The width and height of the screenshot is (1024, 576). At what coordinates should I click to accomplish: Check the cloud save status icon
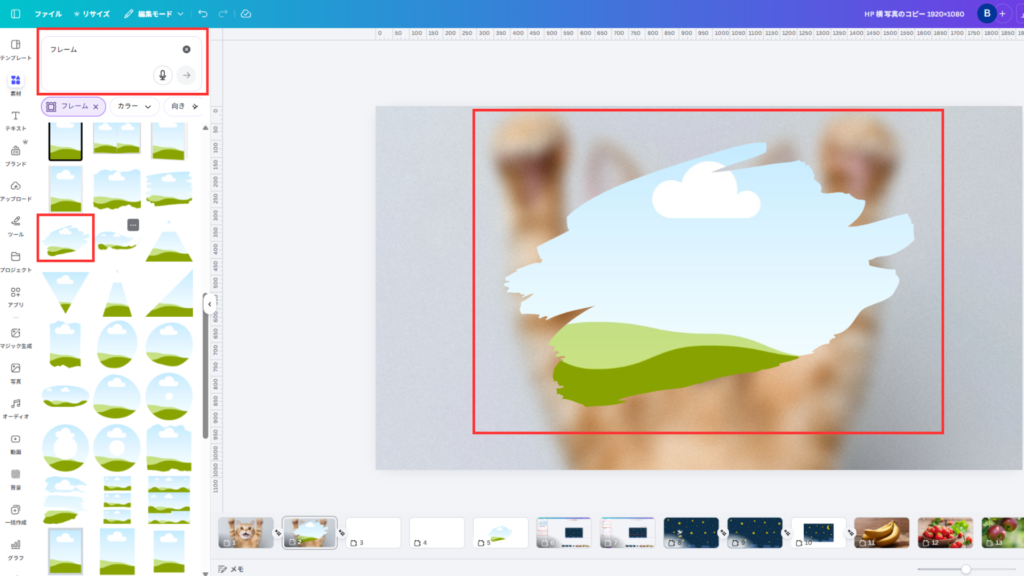(x=246, y=14)
